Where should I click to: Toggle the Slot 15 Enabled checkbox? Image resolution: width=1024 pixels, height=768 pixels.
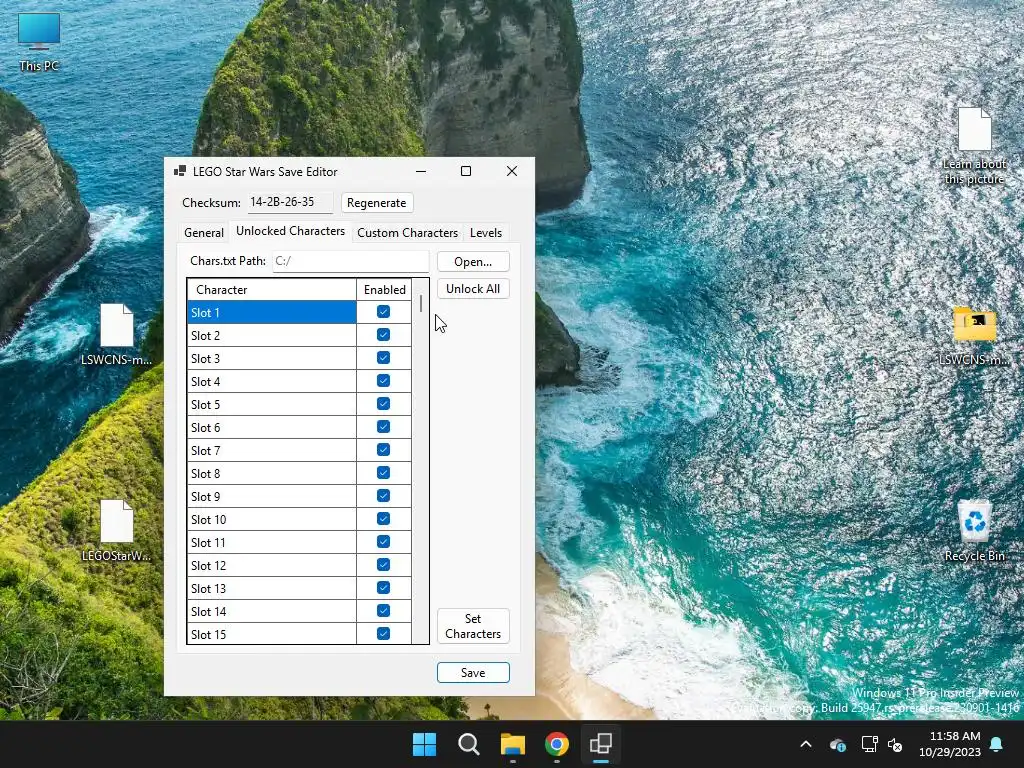[x=383, y=633]
